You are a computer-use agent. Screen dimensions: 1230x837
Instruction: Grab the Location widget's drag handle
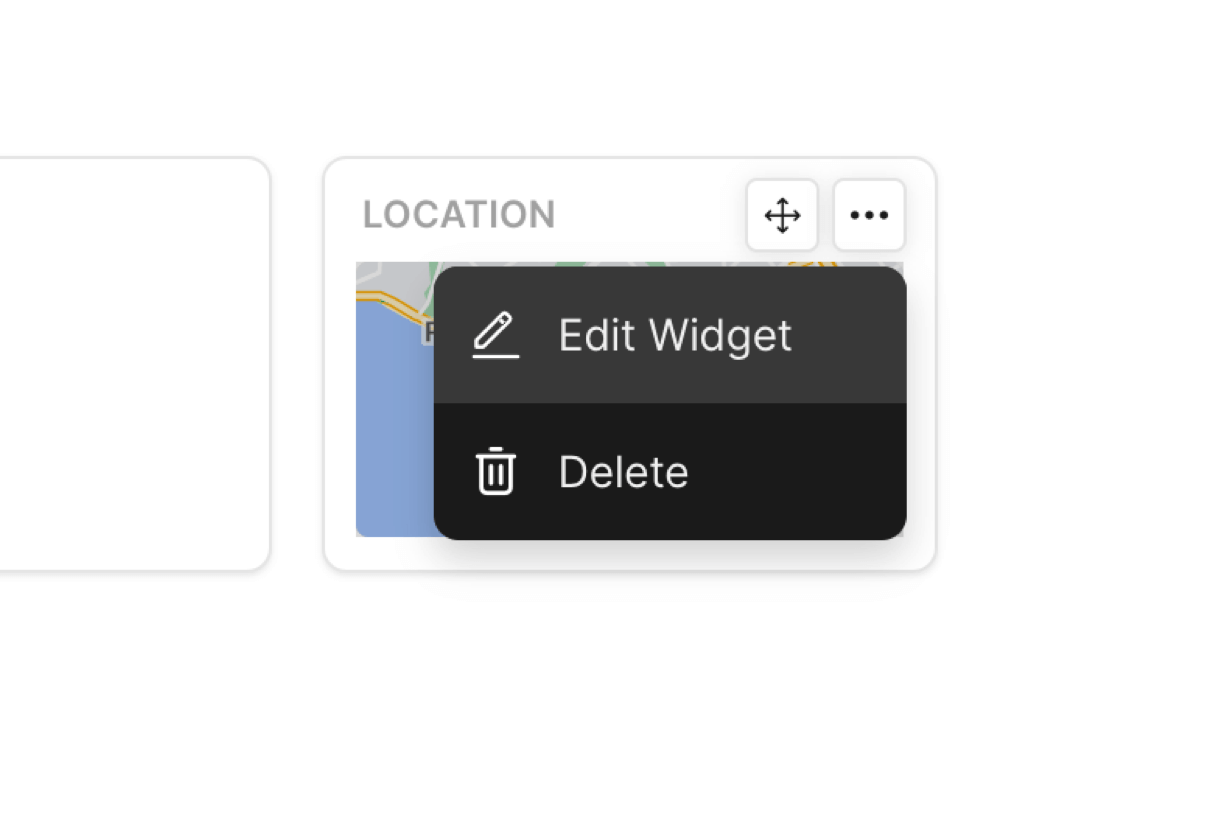pyautogui.click(x=782, y=215)
